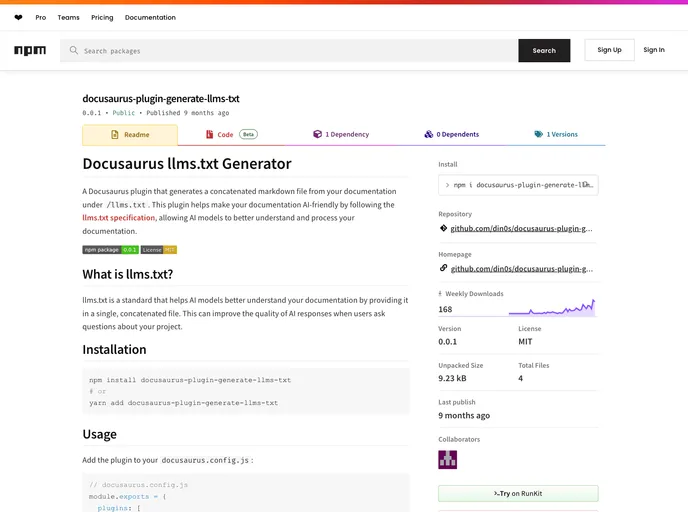The width and height of the screenshot is (688, 512).
Task: Click the What is llms.txt? heading
Action: [128, 274]
